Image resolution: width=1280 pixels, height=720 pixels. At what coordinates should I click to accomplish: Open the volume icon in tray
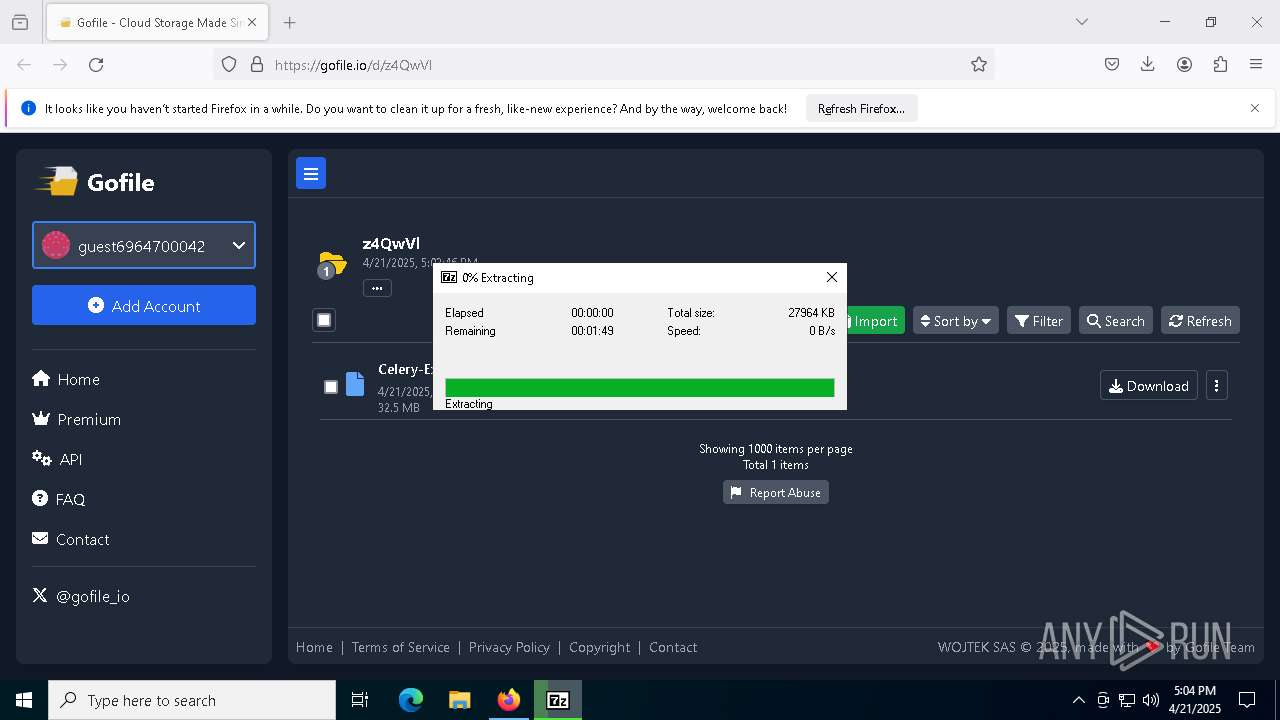pos(1151,700)
